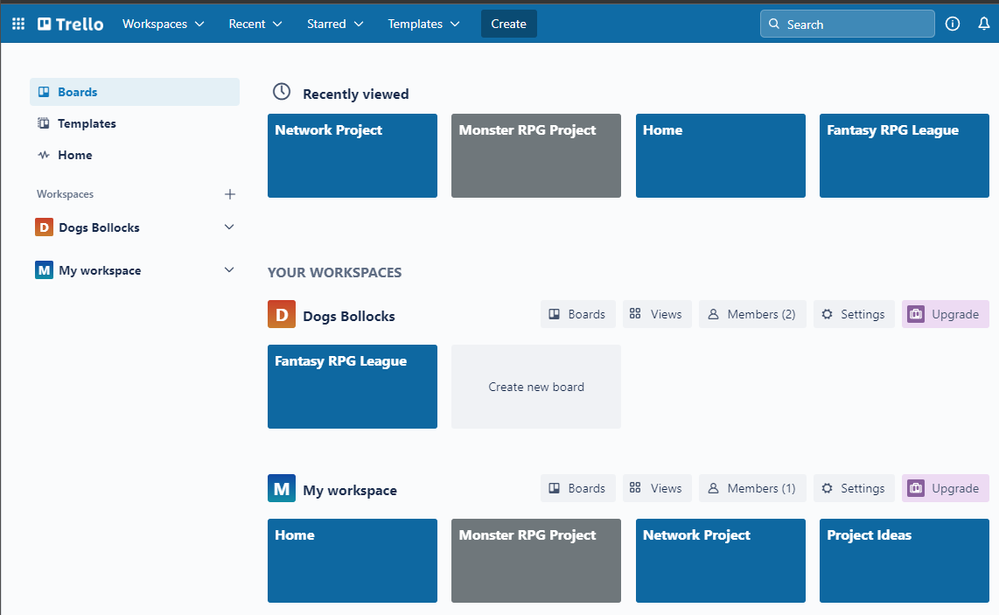Click the large Dogs Bollocks D avatar
Image resolution: width=999 pixels, height=615 pixels.
(x=282, y=314)
